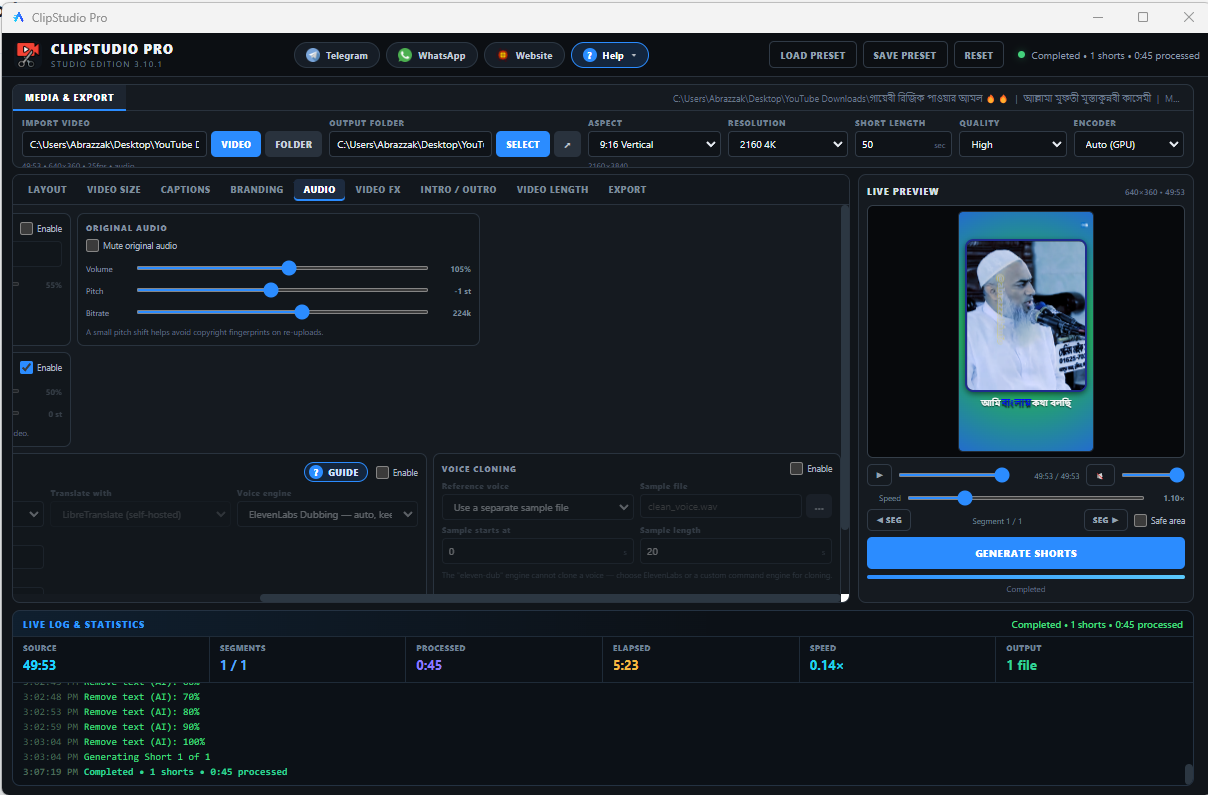Toggle the Safe area checkbox
The width and height of the screenshot is (1208, 795).
(1141, 520)
